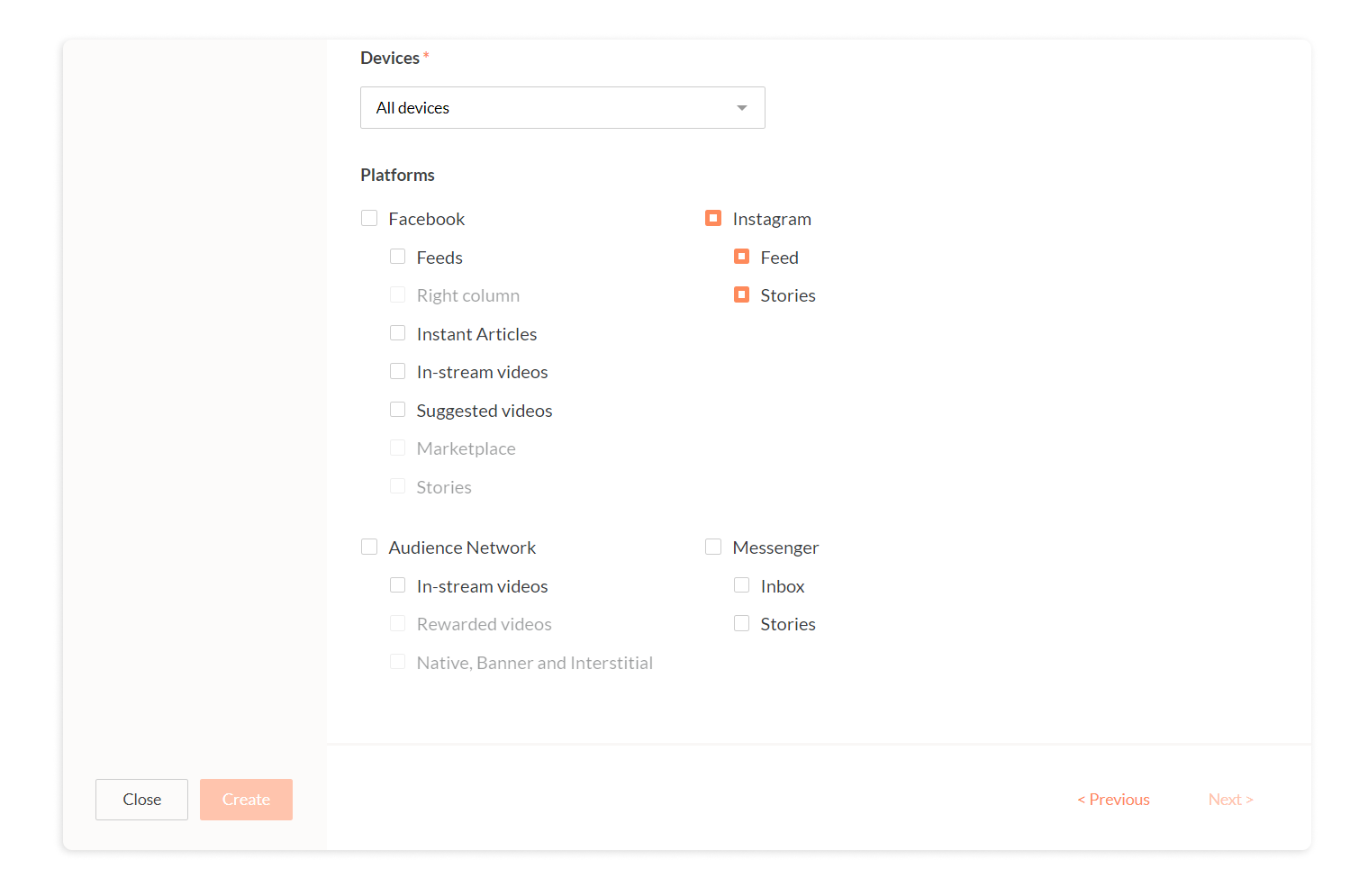Select Messenger Inbox placement

(741, 585)
